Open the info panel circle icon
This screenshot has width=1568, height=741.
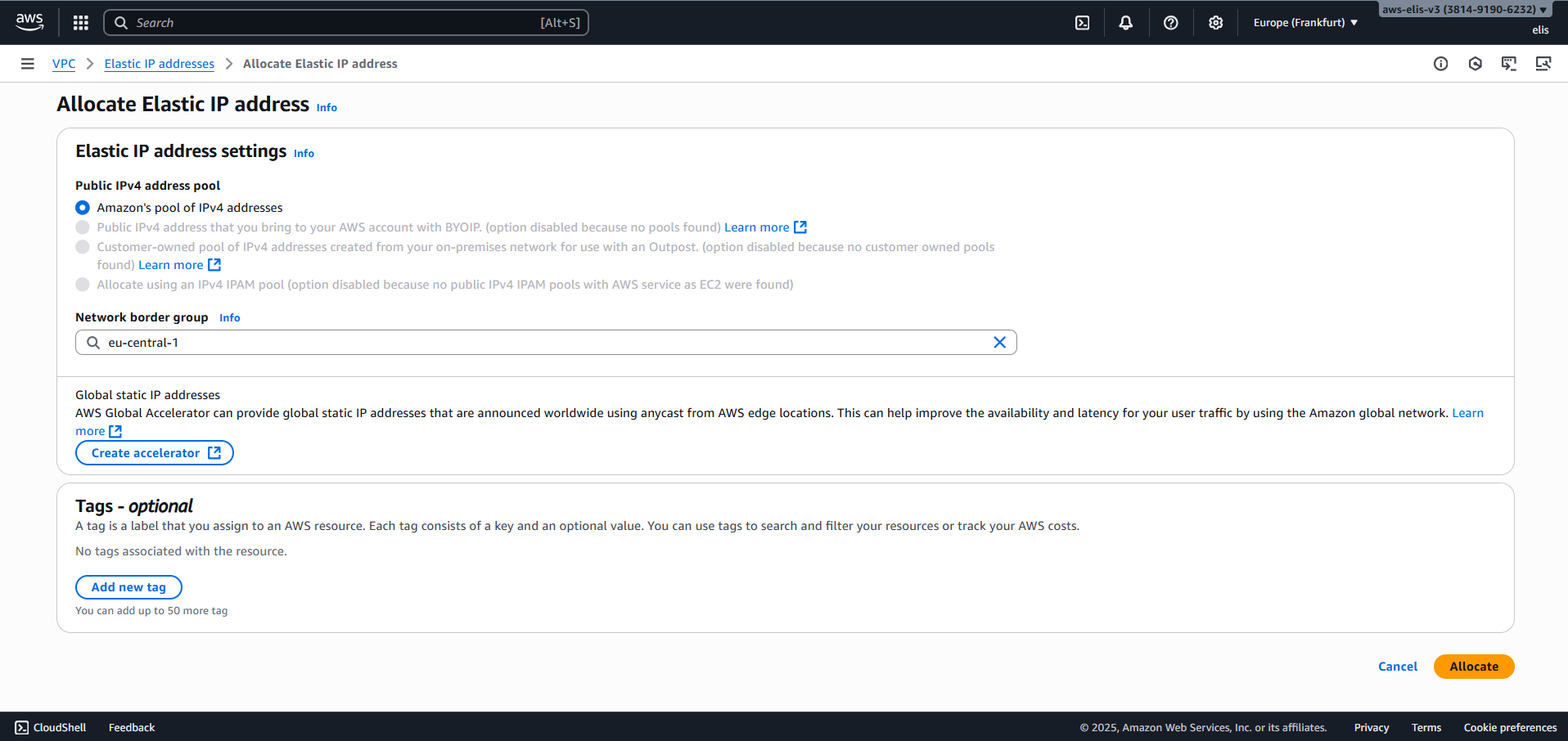1440,64
